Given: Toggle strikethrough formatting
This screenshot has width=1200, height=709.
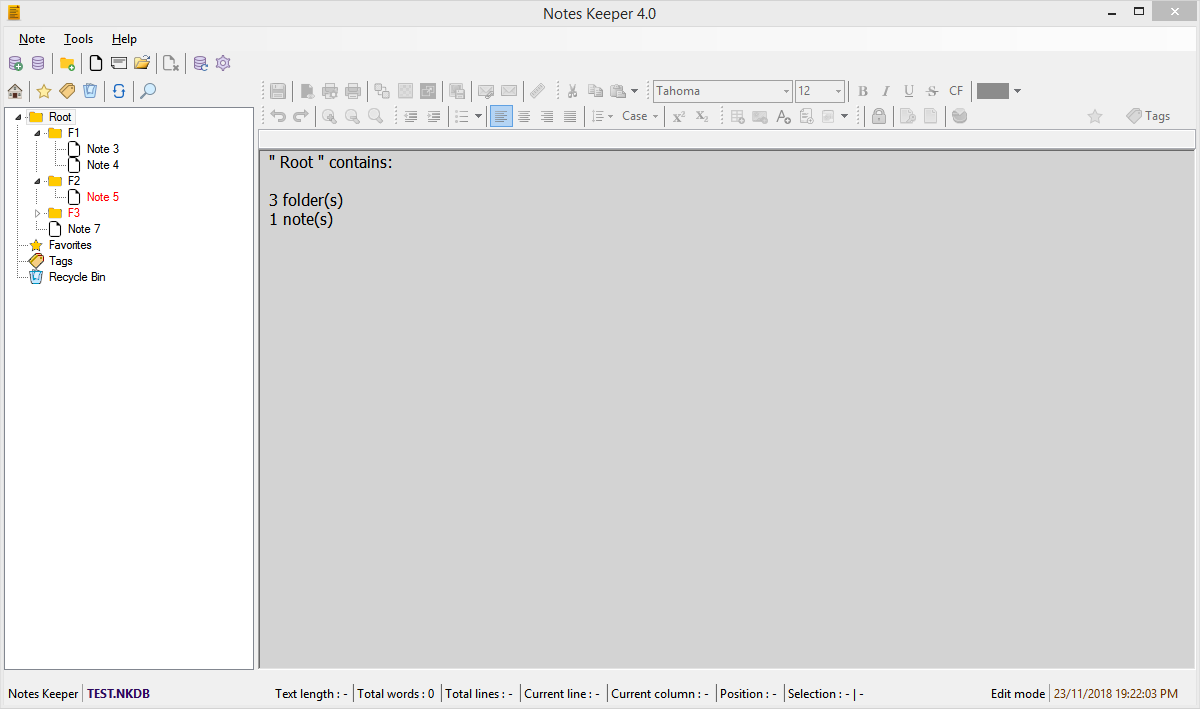Looking at the screenshot, I should click(931, 91).
